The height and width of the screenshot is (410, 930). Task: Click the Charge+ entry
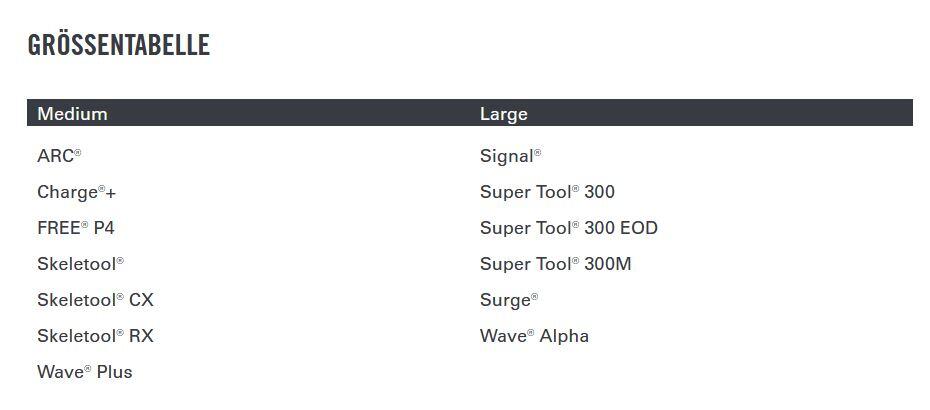pyautogui.click(x=77, y=192)
